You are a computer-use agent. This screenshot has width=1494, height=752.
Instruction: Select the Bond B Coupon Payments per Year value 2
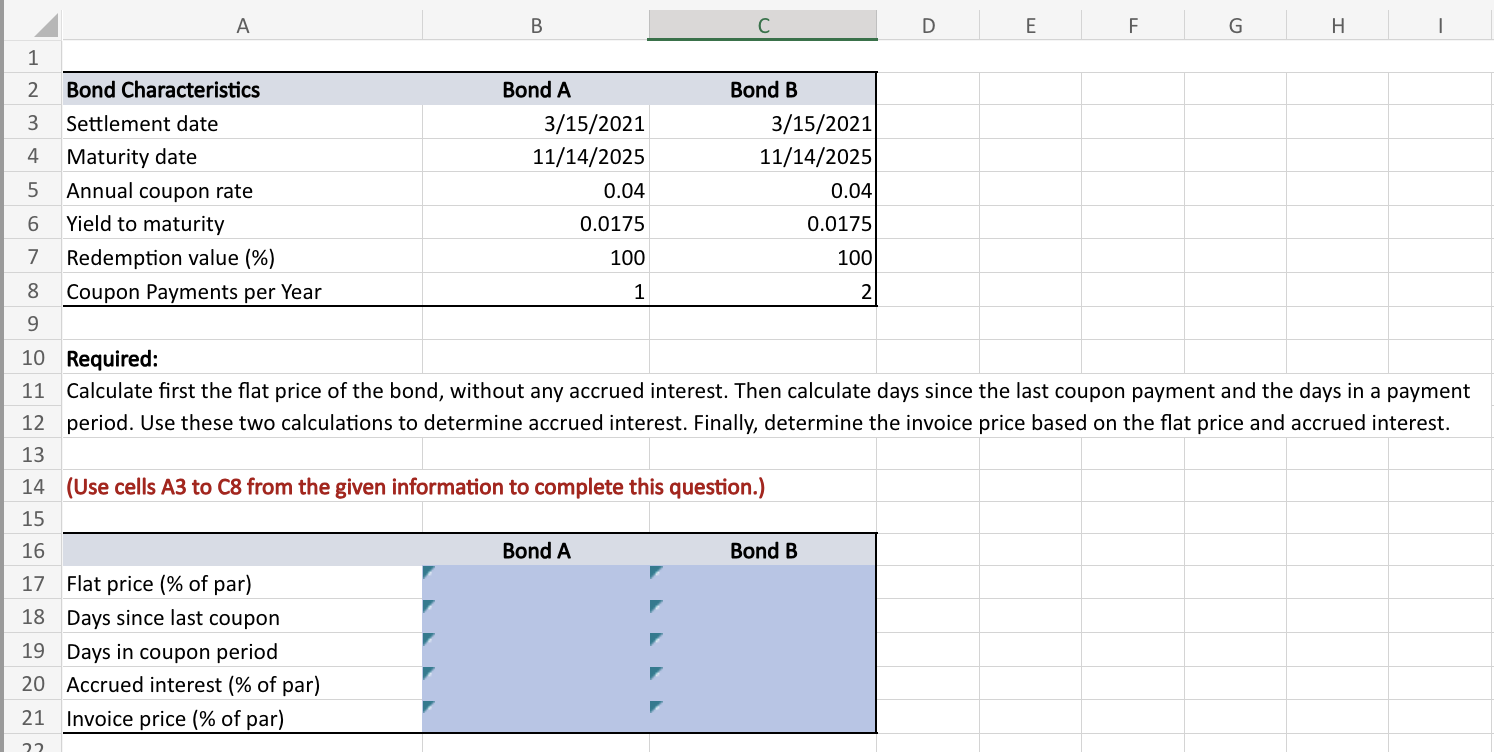(763, 291)
